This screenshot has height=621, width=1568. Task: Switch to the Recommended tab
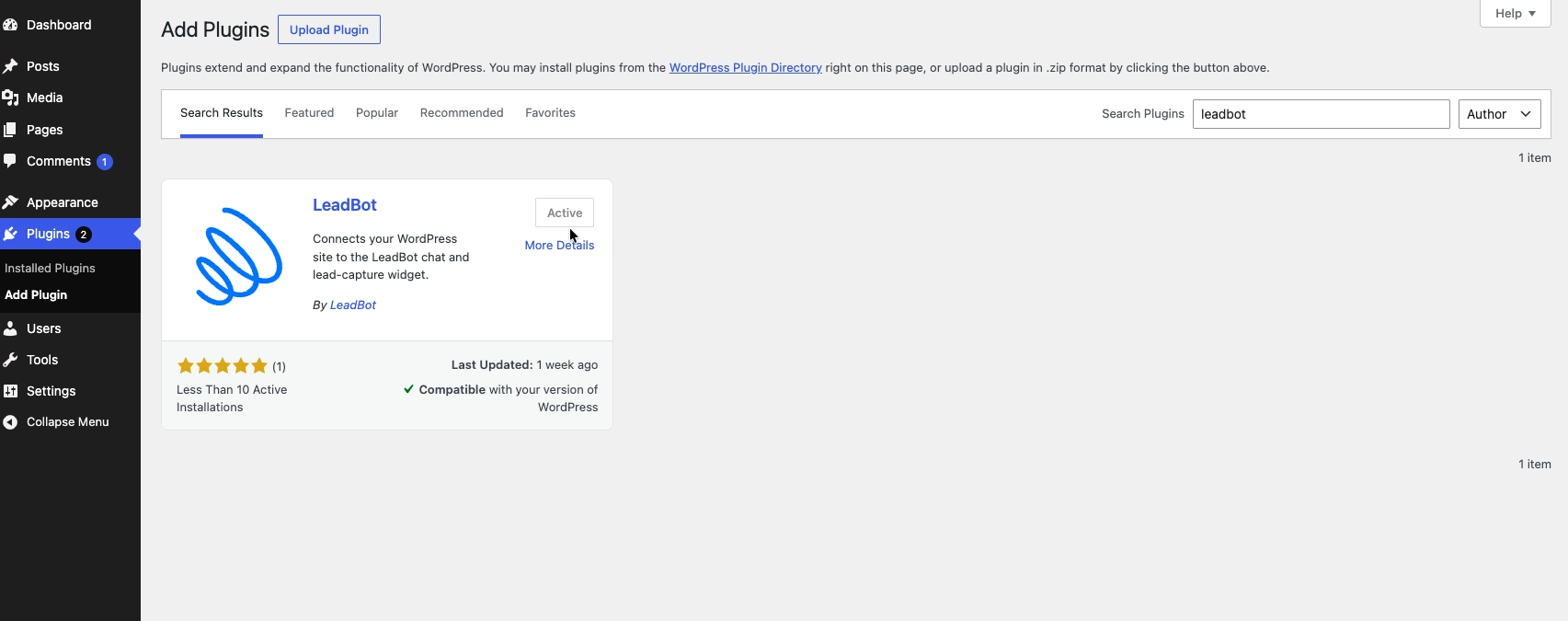(x=462, y=113)
